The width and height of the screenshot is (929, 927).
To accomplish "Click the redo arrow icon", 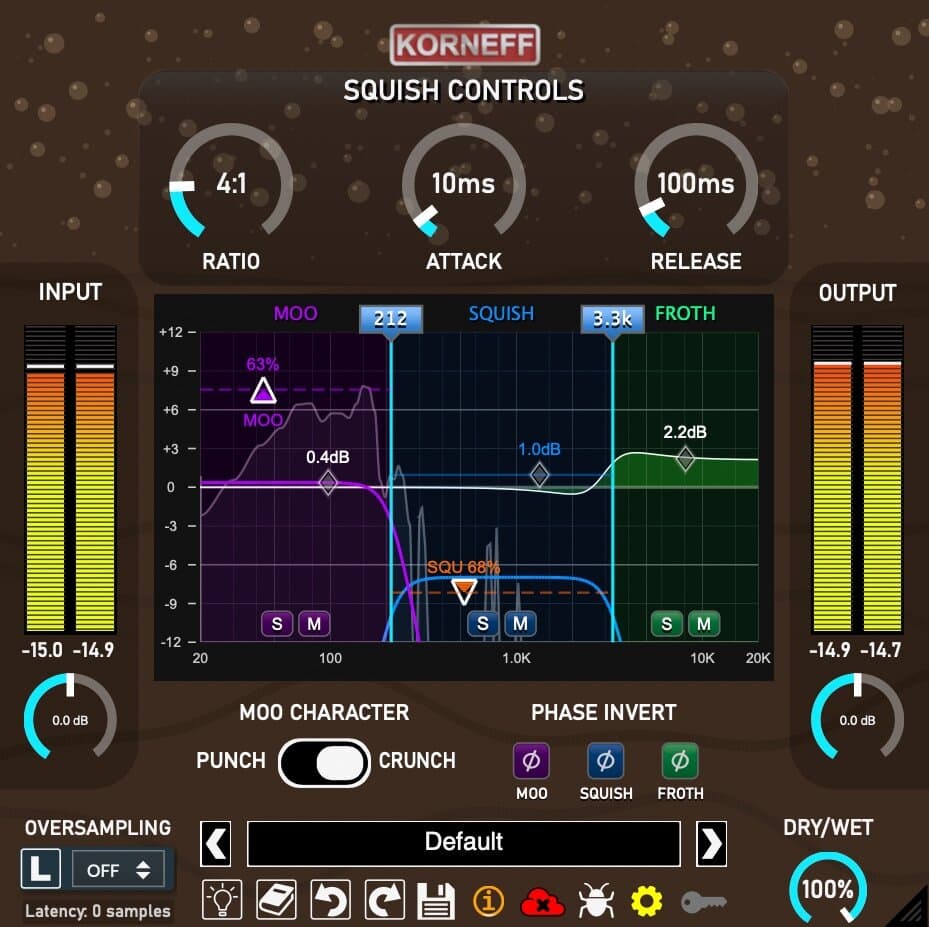I will click(381, 900).
